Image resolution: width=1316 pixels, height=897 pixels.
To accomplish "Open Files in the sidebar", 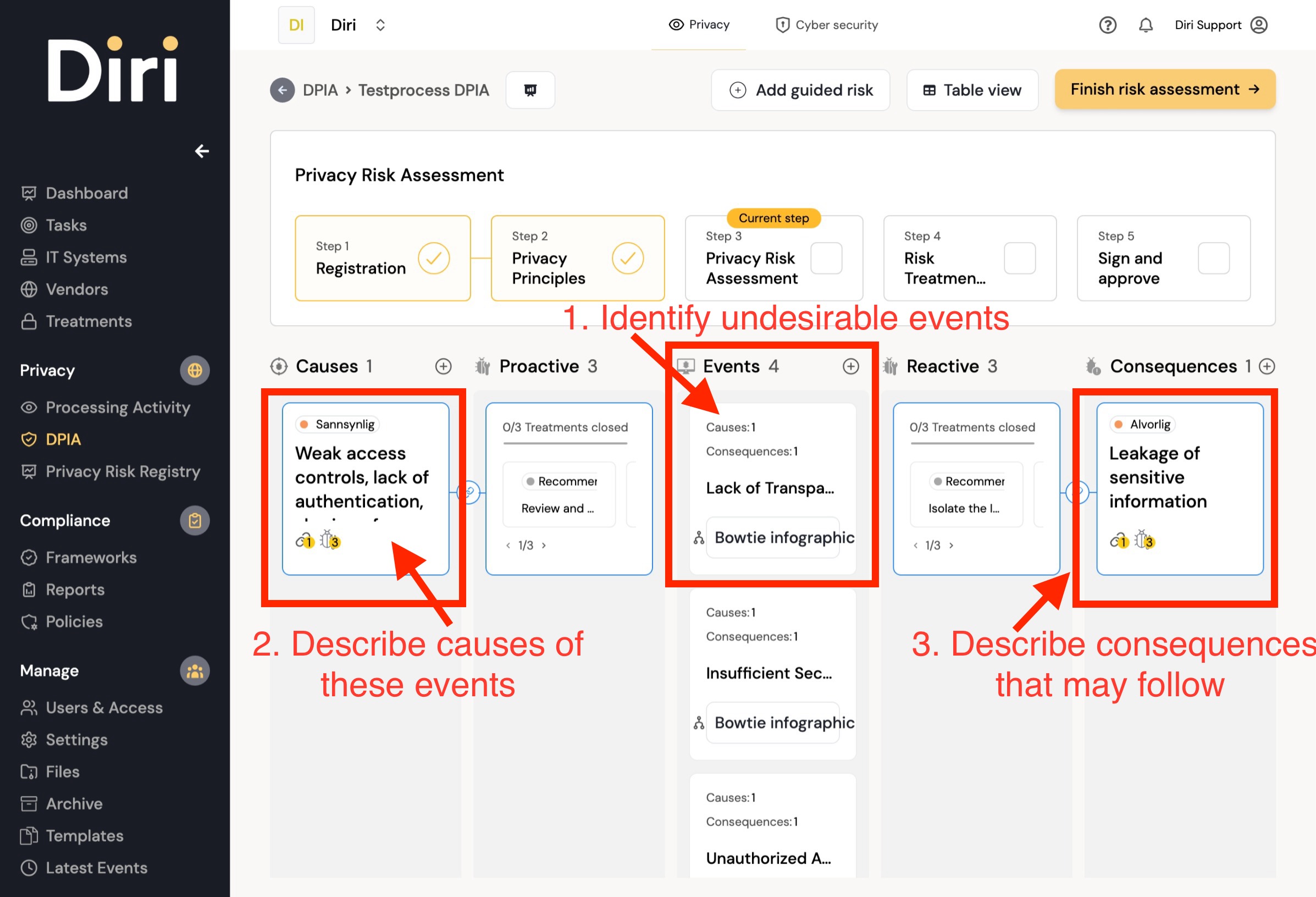I will (50, 772).
